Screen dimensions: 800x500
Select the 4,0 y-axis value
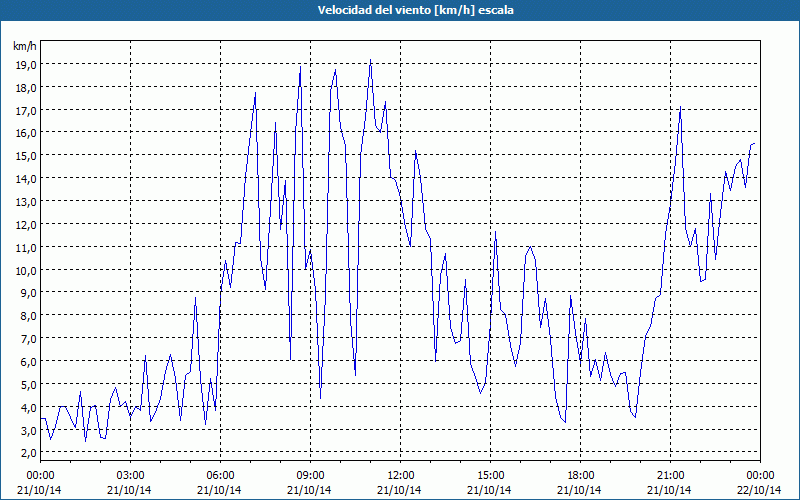point(30,408)
